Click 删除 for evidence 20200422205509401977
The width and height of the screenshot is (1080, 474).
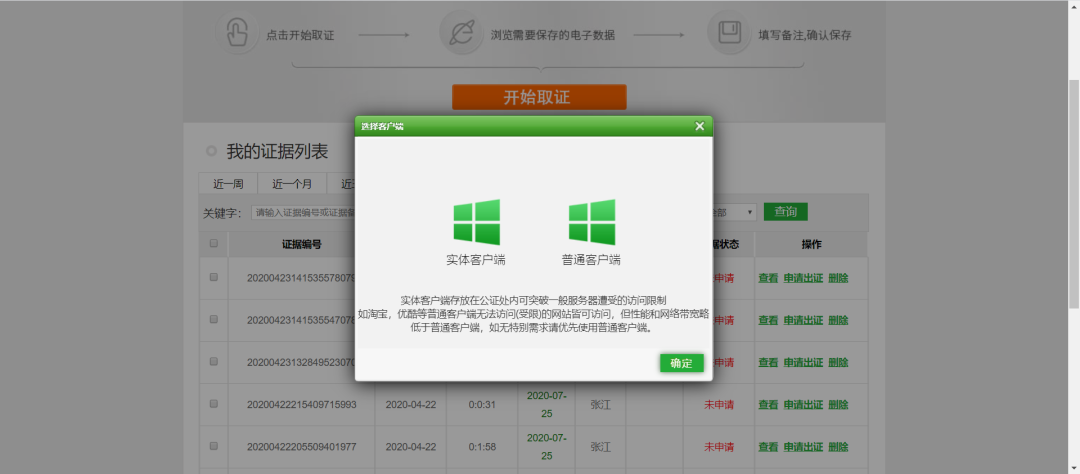click(838, 447)
